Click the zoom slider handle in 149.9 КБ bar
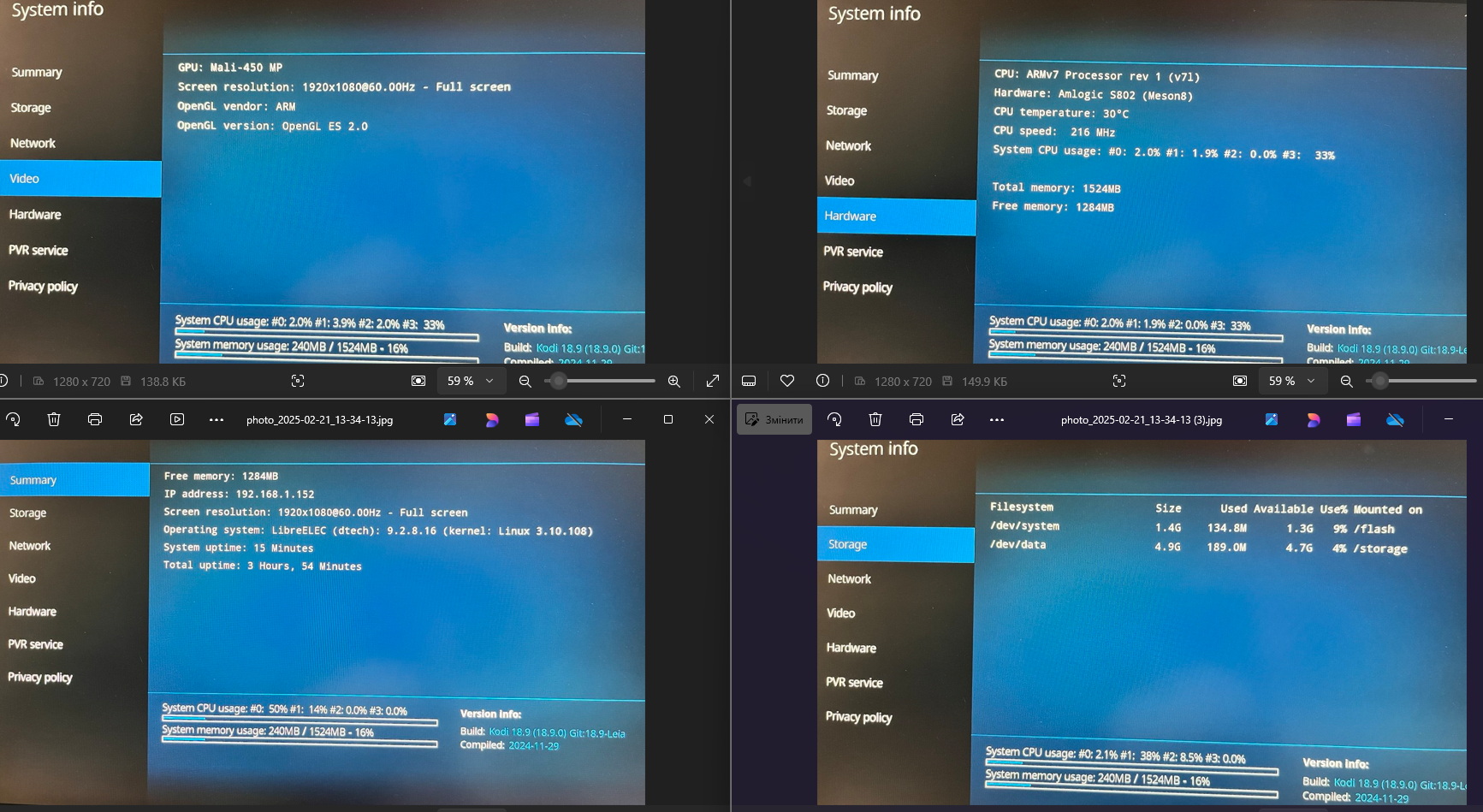 [1379, 381]
